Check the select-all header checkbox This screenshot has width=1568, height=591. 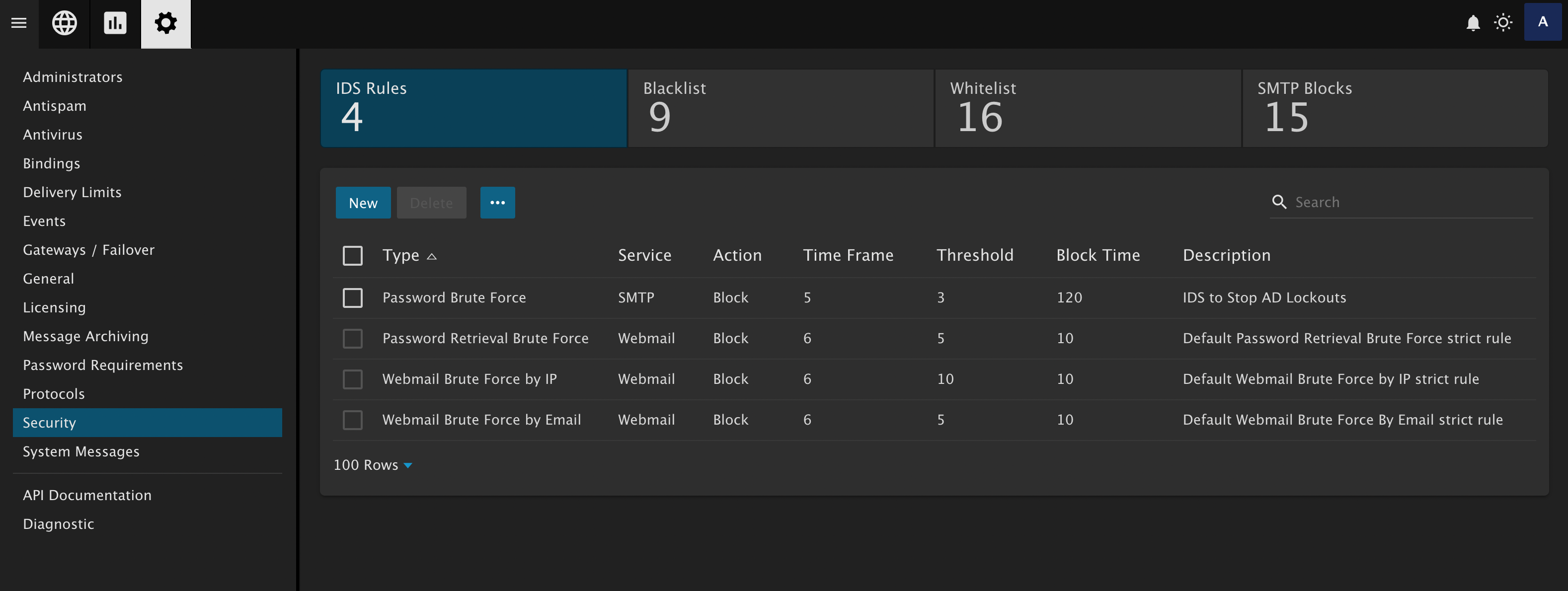(352, 256)
